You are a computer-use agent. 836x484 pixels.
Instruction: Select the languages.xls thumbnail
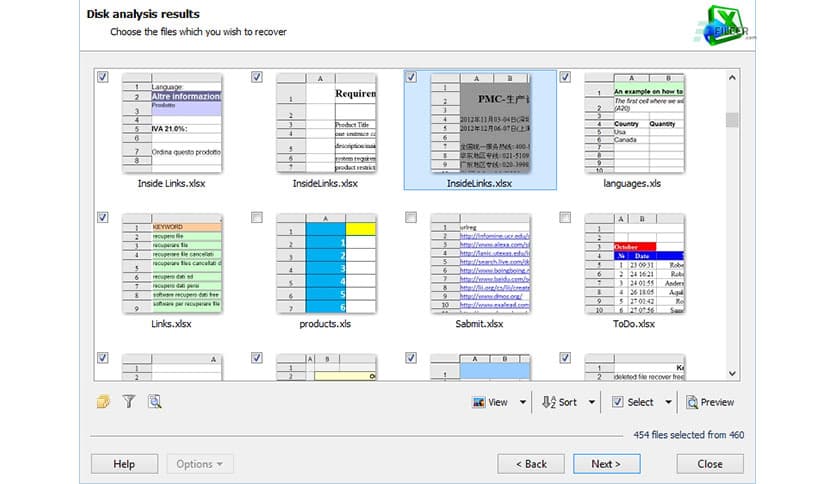[634, 123]
